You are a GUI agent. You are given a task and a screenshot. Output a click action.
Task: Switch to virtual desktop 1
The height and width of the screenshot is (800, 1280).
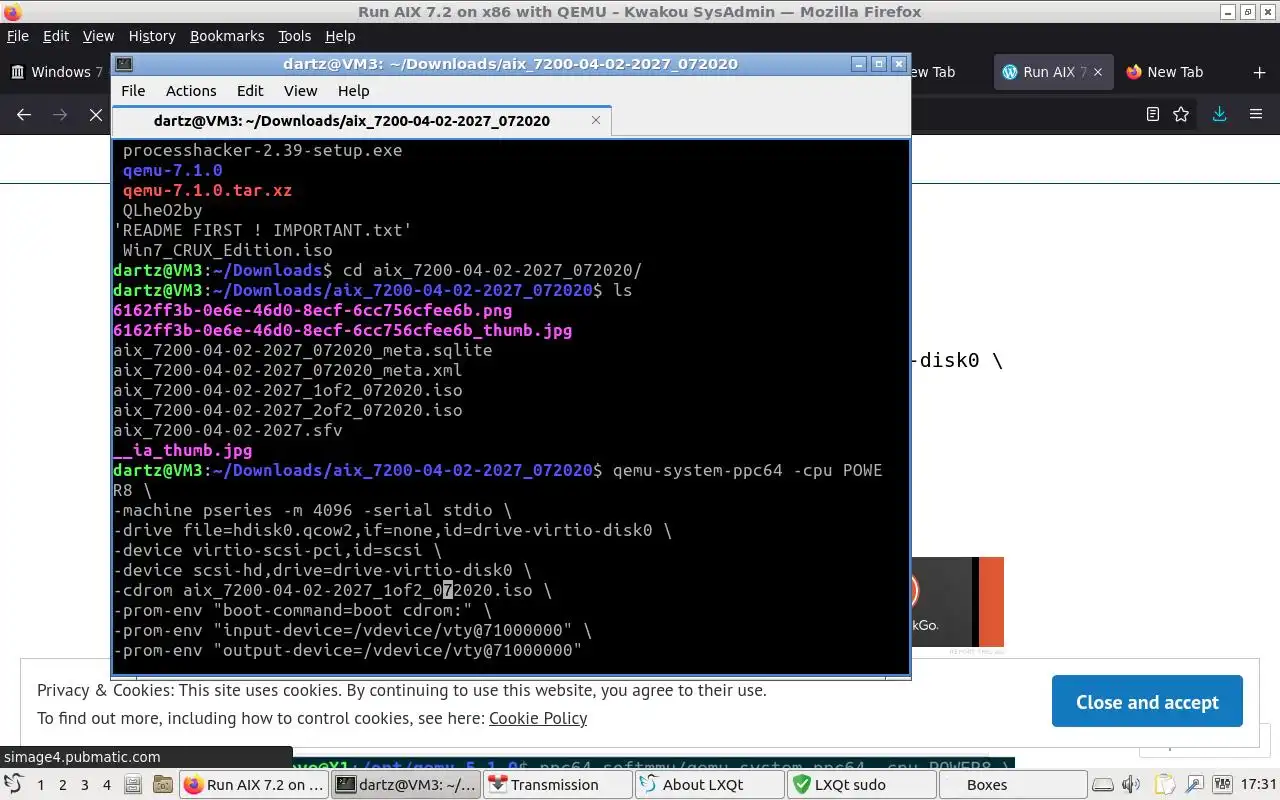(40, 785)
